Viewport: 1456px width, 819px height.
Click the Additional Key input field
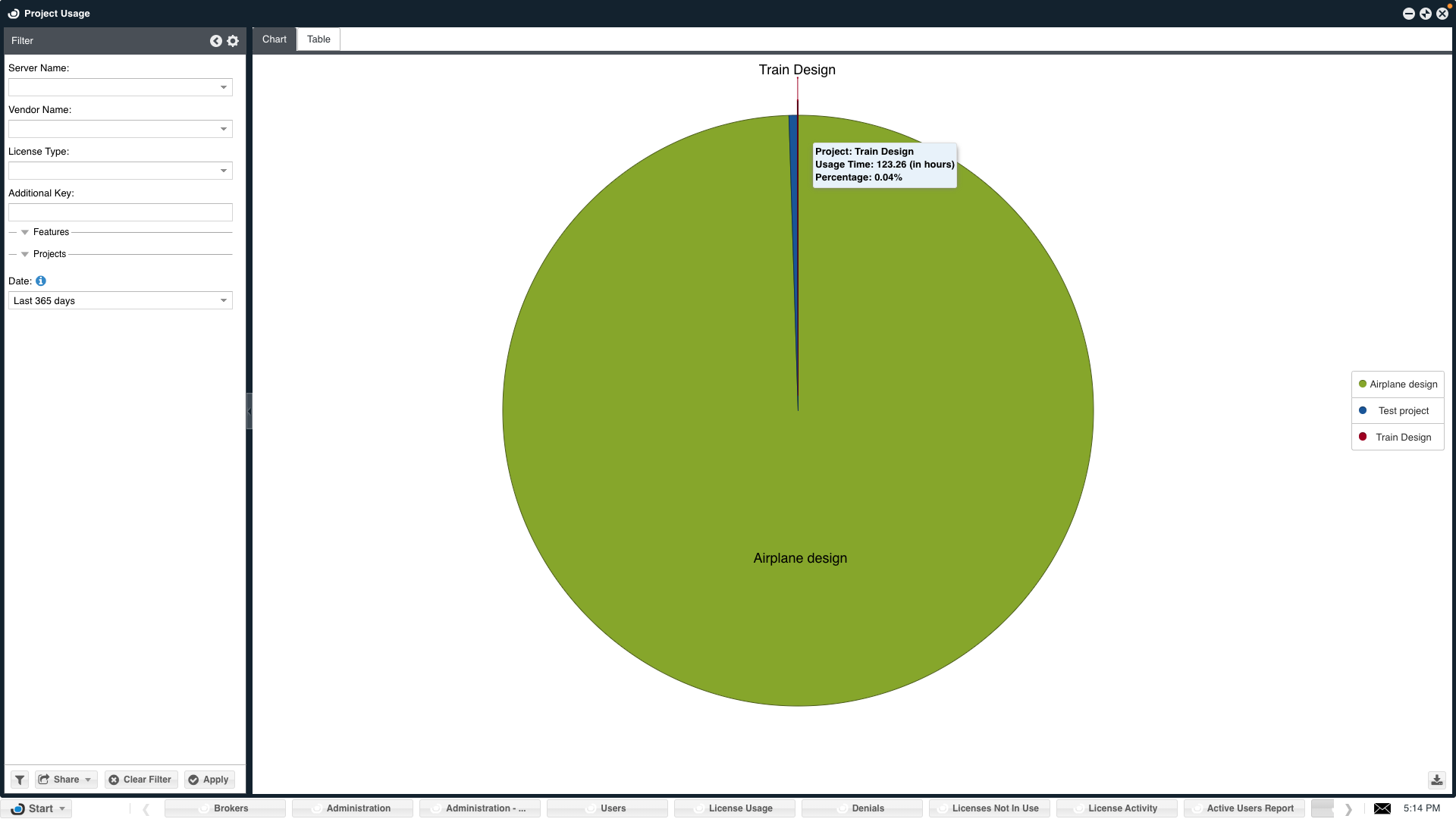click(120, 212)
